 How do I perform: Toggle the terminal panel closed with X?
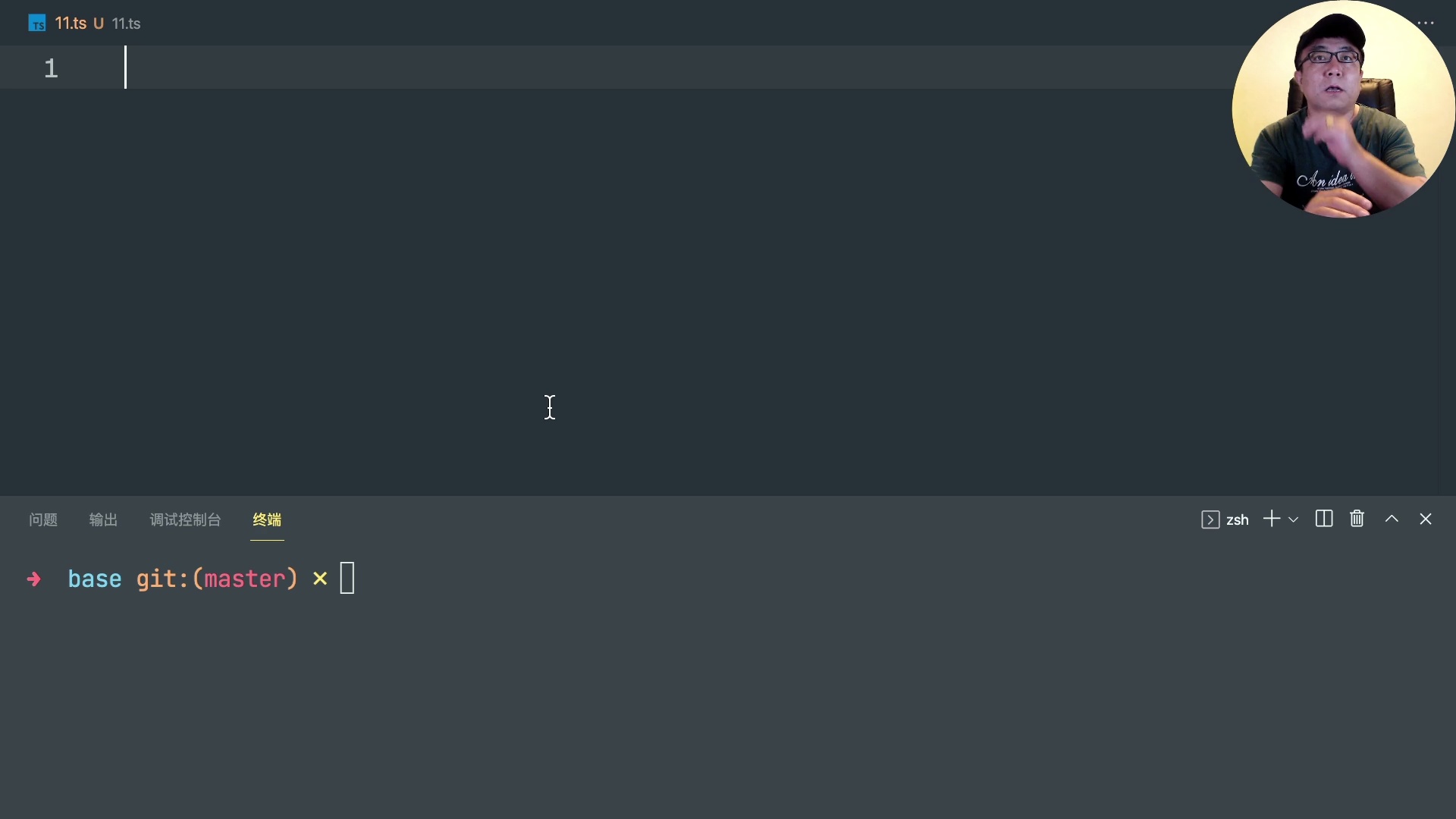(x=1426, y=519)
